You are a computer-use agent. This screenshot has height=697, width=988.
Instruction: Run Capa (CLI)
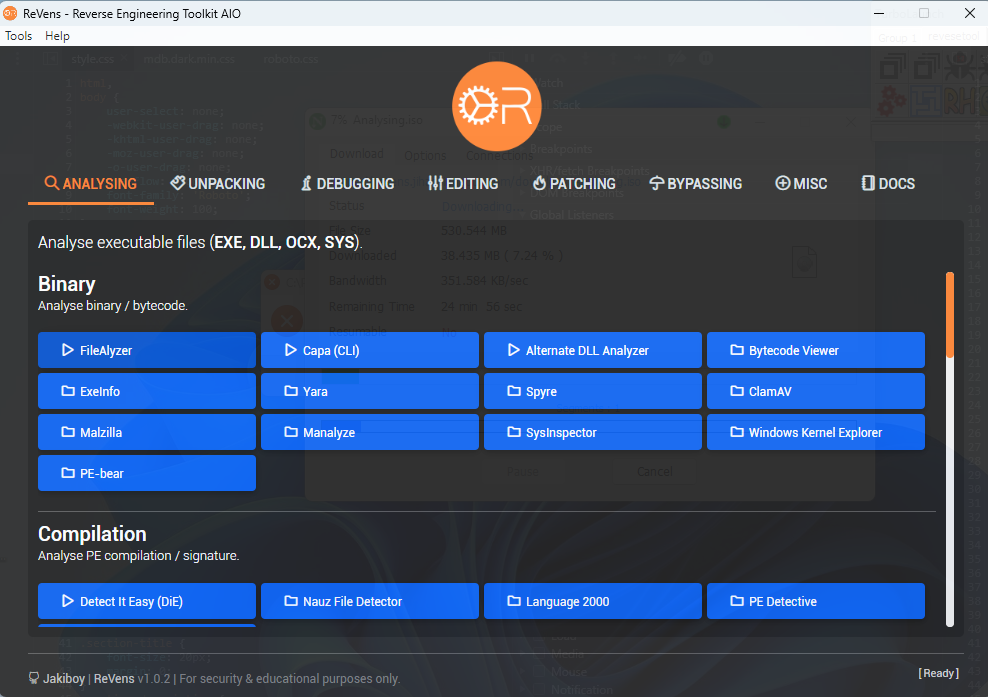370,350
